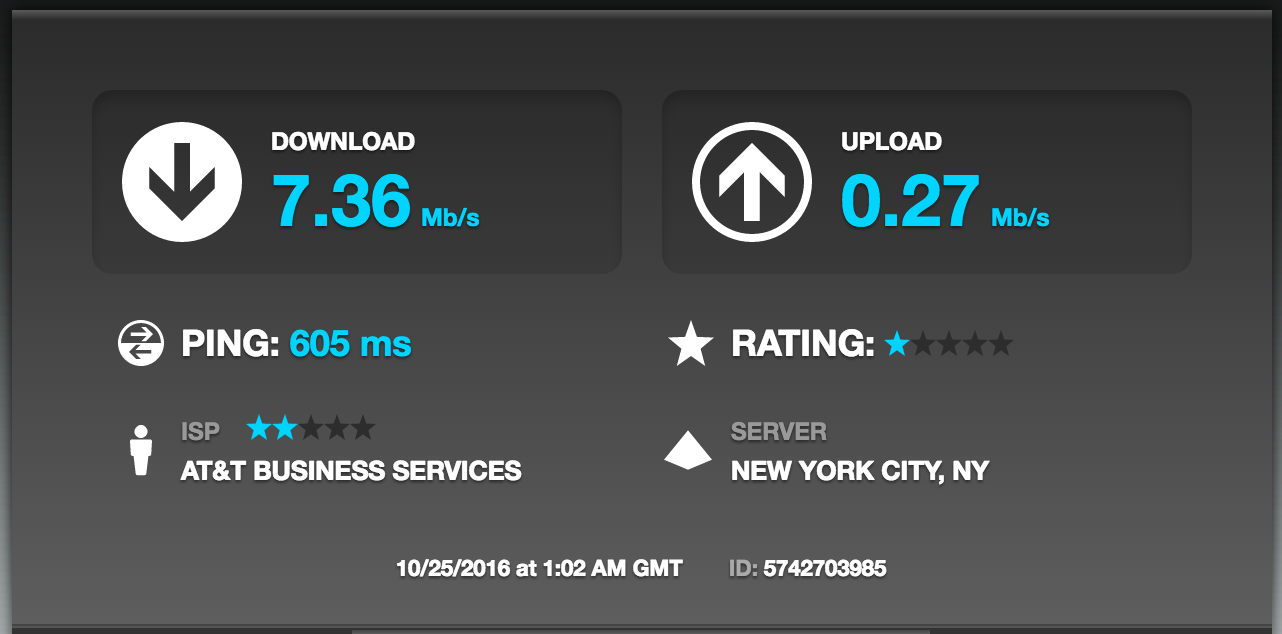This screenshot has height=634, width=1282.
Task: Click the 605 ms ping value
Action: point(350,344)
